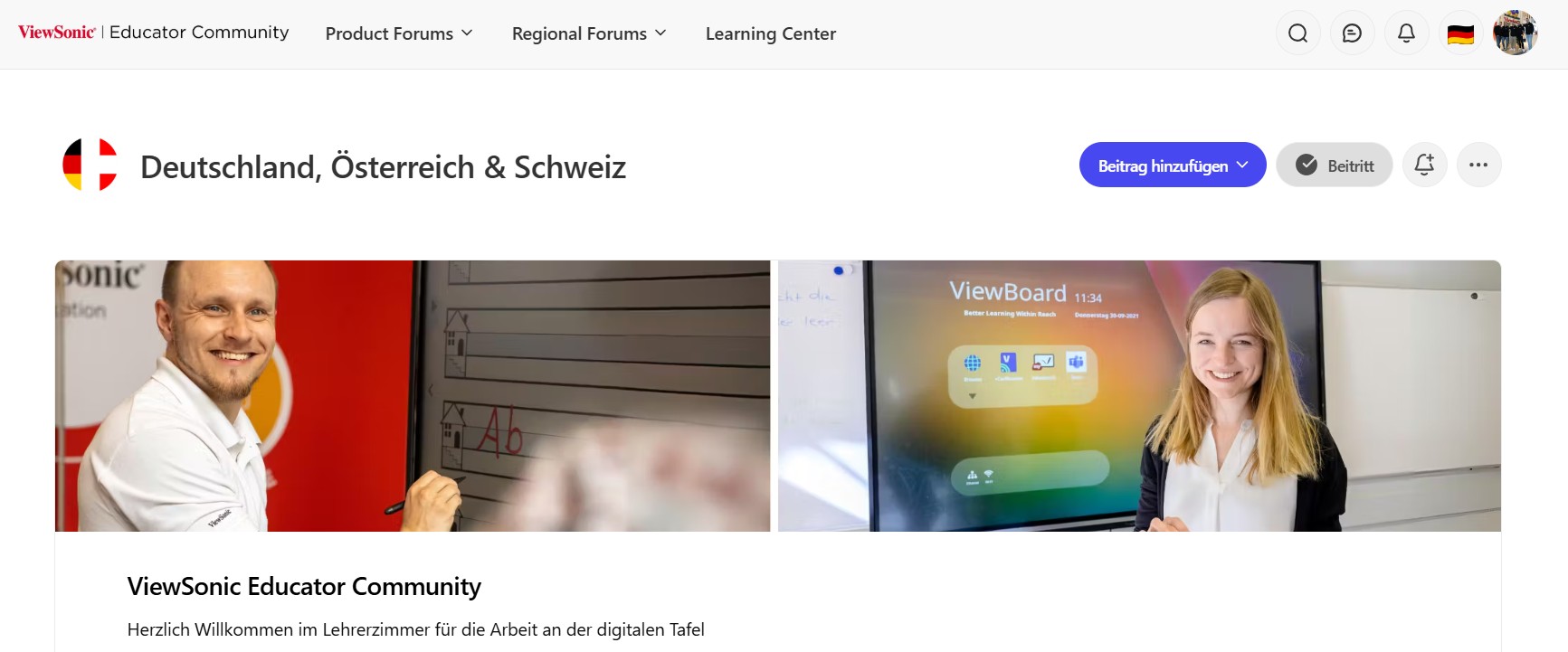
Task: Click the ViewSonic logo
Action: point(56,33)
